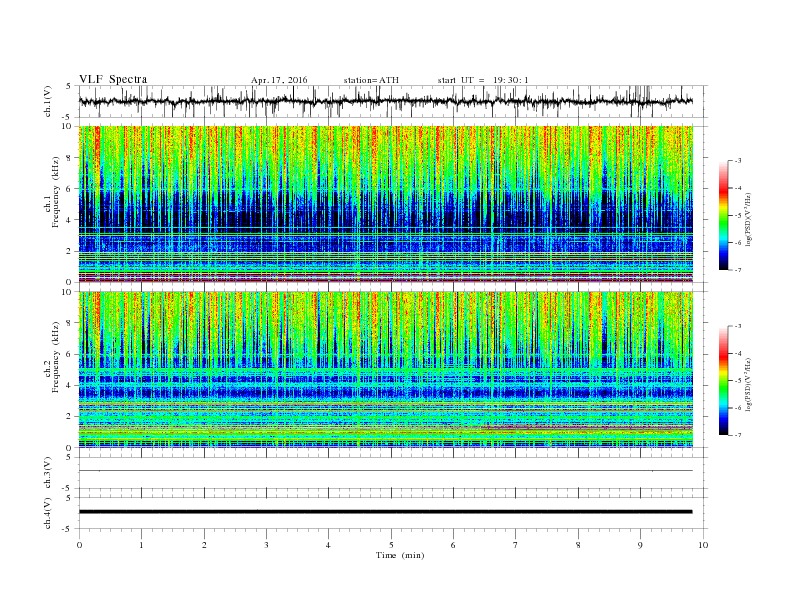Click the "3" tick on the Time axis
792x612 pixels.
coord(266,545)
